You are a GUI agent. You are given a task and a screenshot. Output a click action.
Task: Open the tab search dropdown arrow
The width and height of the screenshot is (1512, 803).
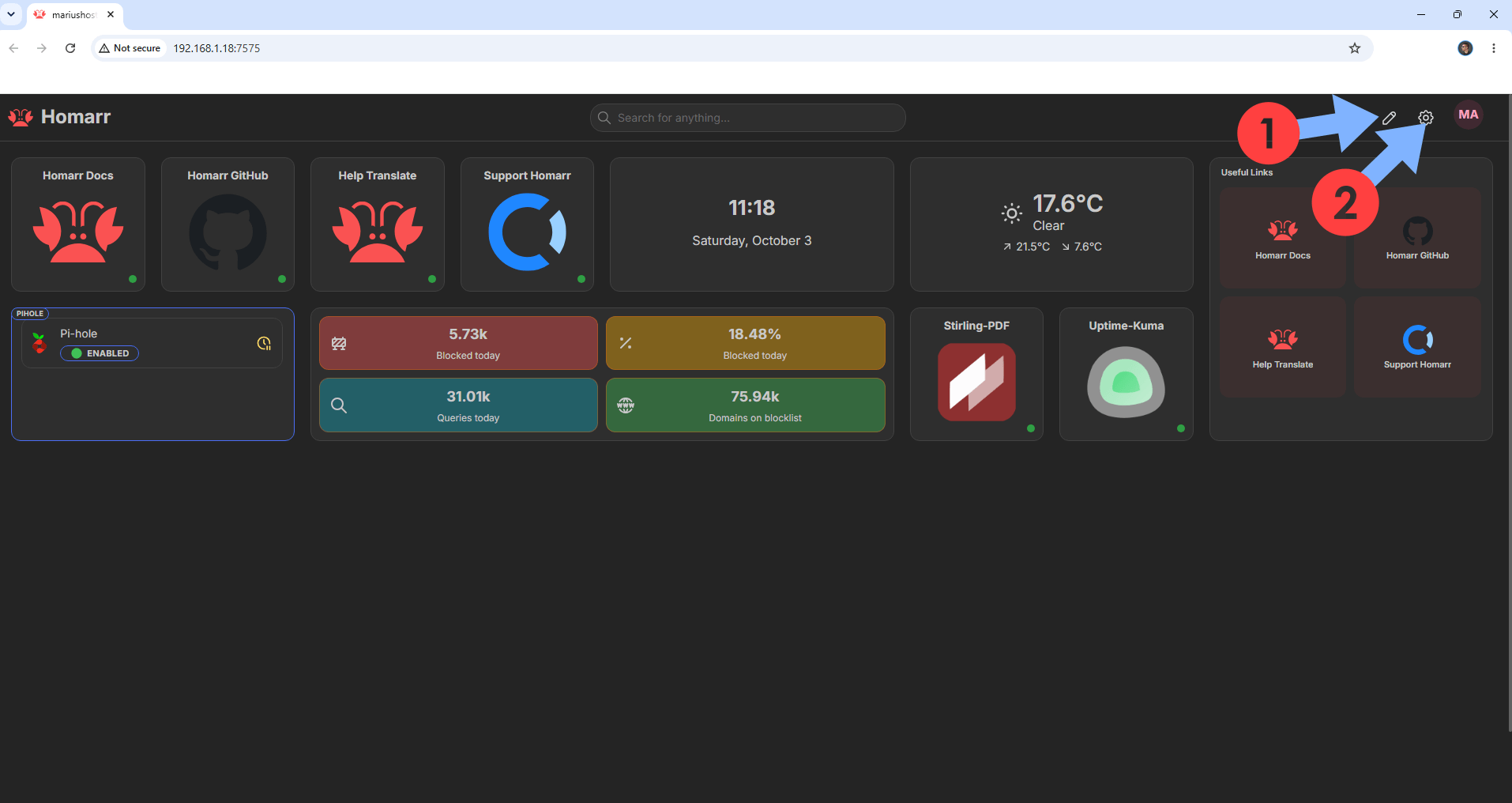click(x=11, y=14)
